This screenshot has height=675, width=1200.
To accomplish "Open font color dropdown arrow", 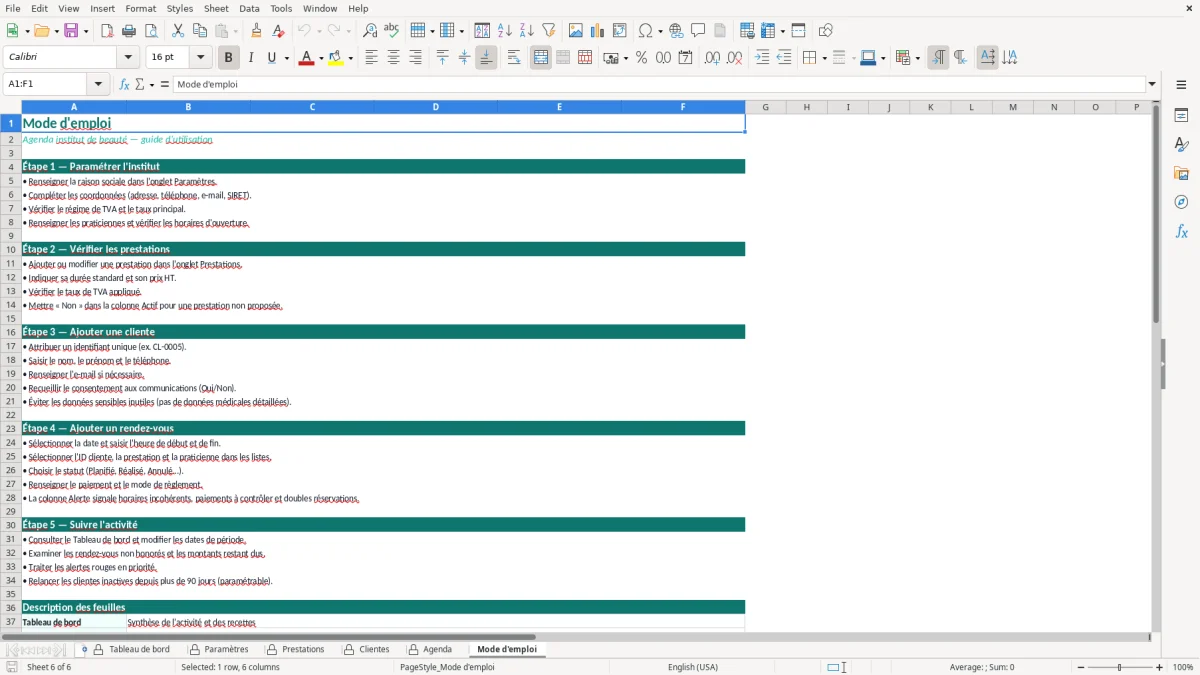I will [320, 58].
